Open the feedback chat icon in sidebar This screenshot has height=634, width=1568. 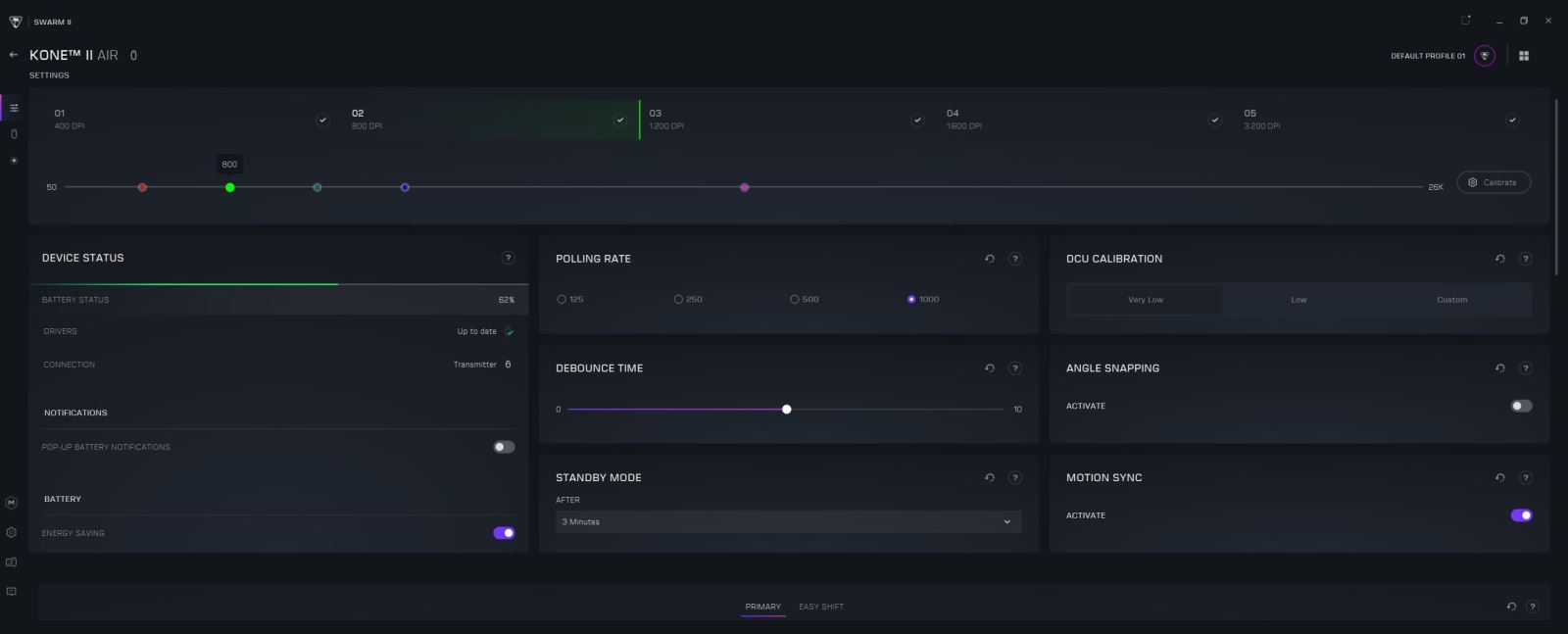(12, 592)
